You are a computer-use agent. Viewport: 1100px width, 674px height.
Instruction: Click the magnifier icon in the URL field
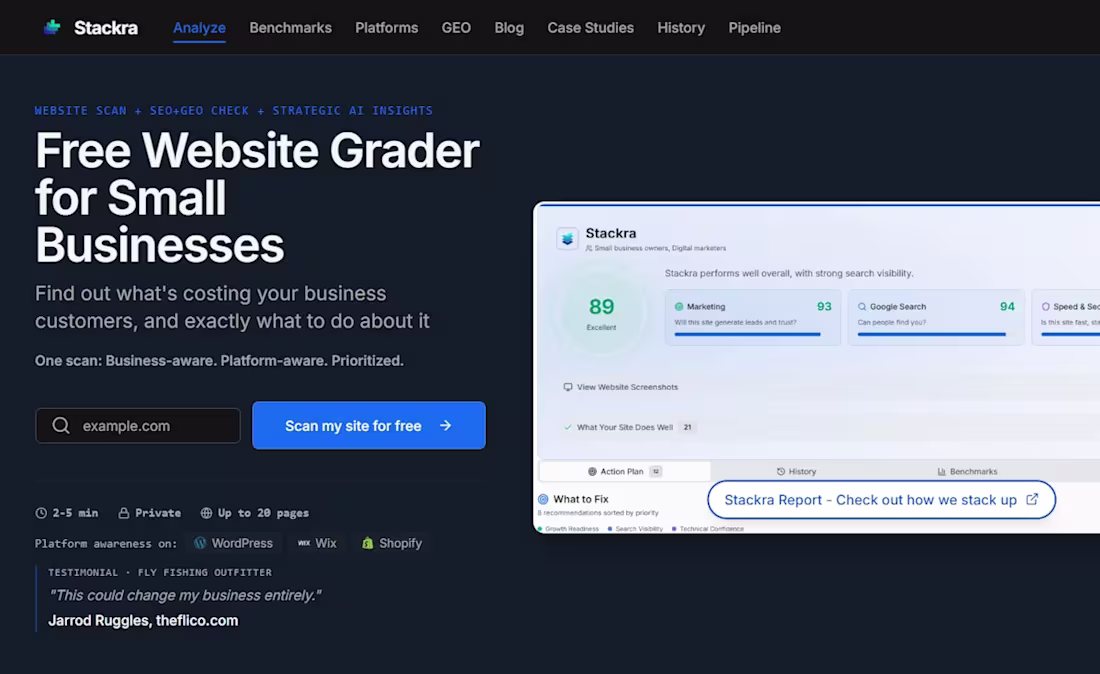coord(61,426)
